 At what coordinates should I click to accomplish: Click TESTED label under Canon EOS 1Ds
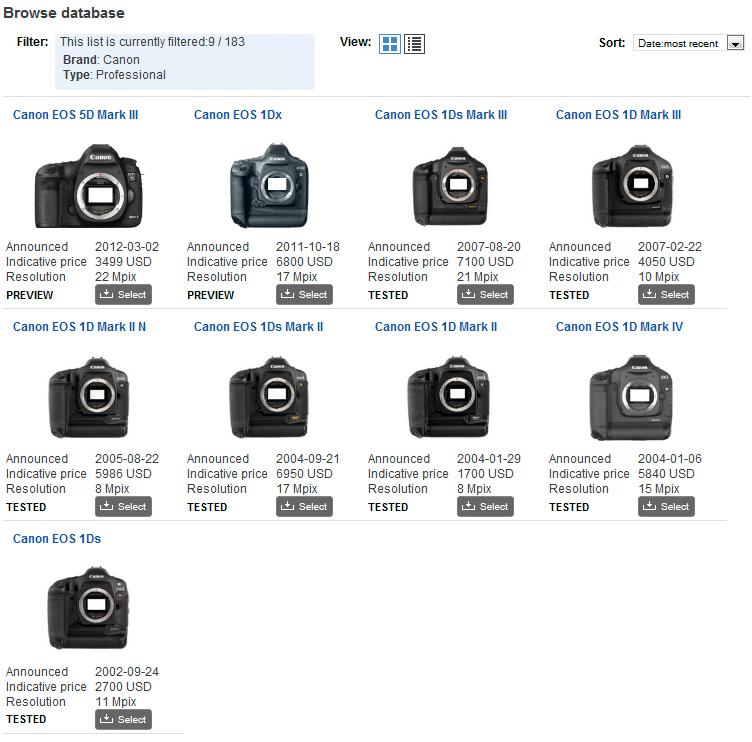tap(26, 719)
